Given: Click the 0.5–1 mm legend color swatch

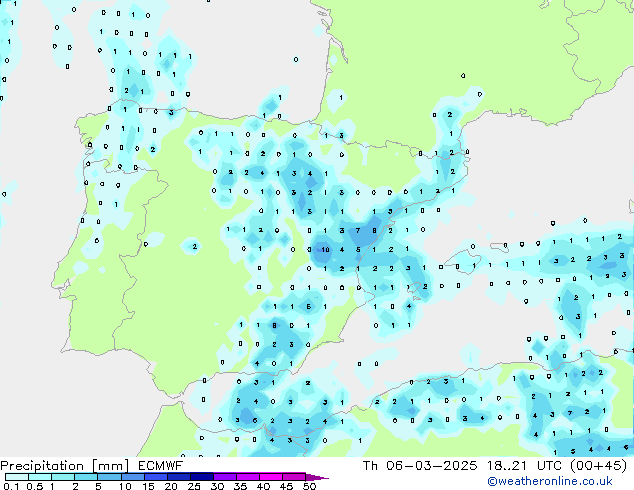Looking at the screenshot, I should (x=40, y=477).
